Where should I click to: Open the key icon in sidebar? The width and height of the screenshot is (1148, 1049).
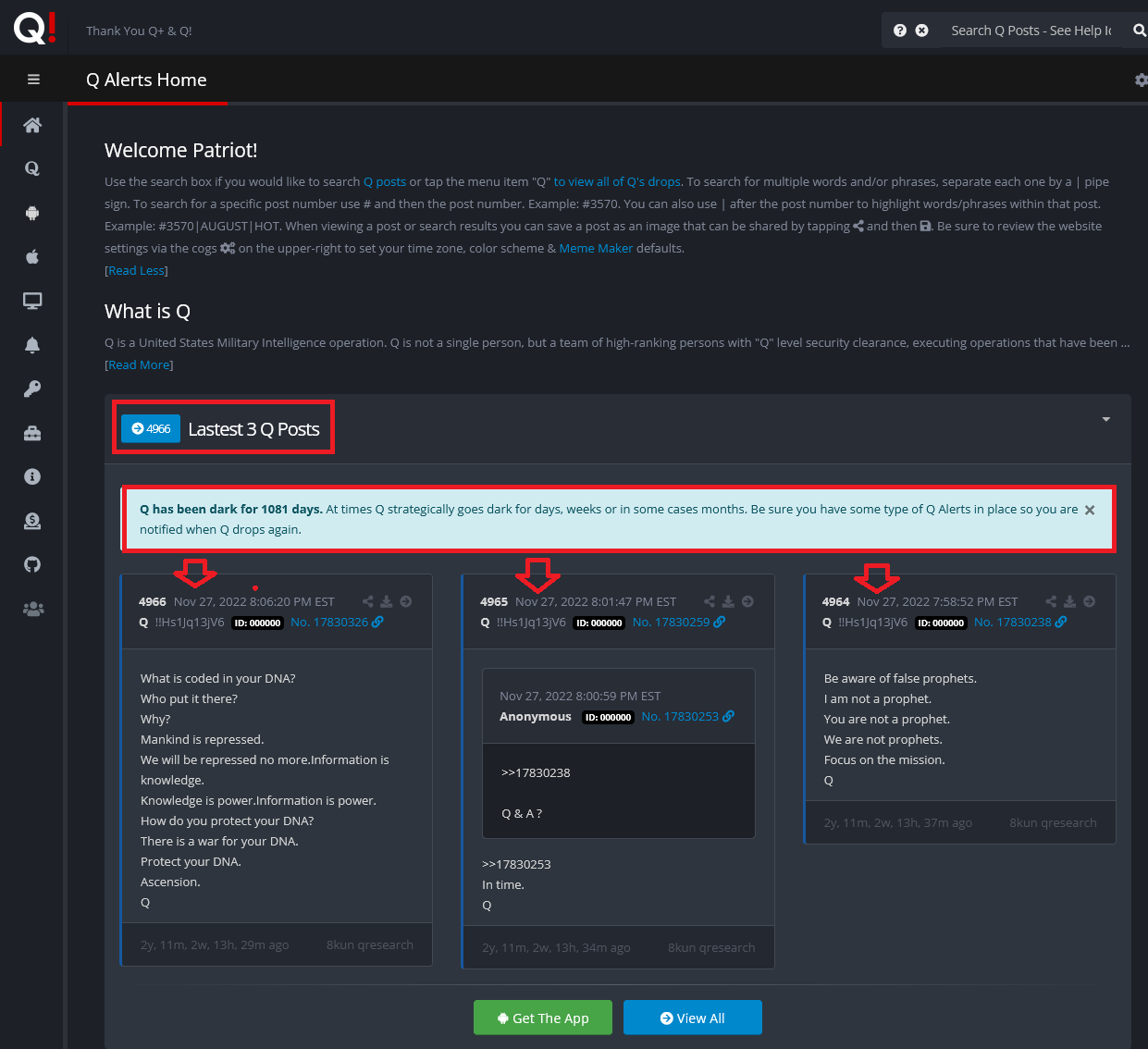click(32, 389)
